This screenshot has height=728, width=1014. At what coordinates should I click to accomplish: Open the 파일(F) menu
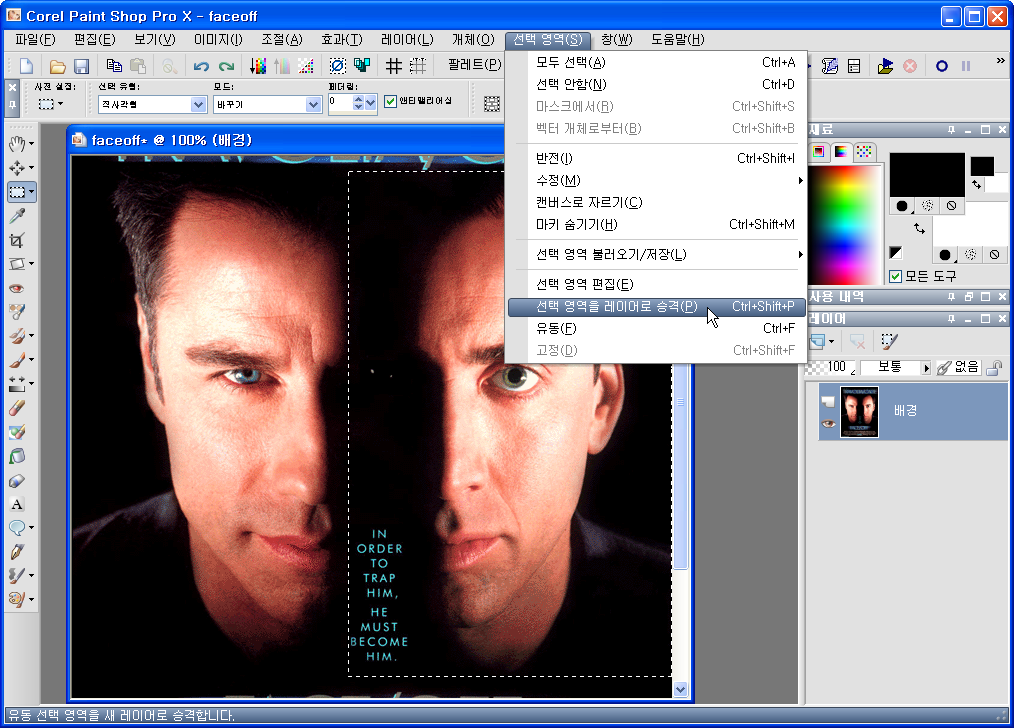pyautogui.click(x=36, y=39)
